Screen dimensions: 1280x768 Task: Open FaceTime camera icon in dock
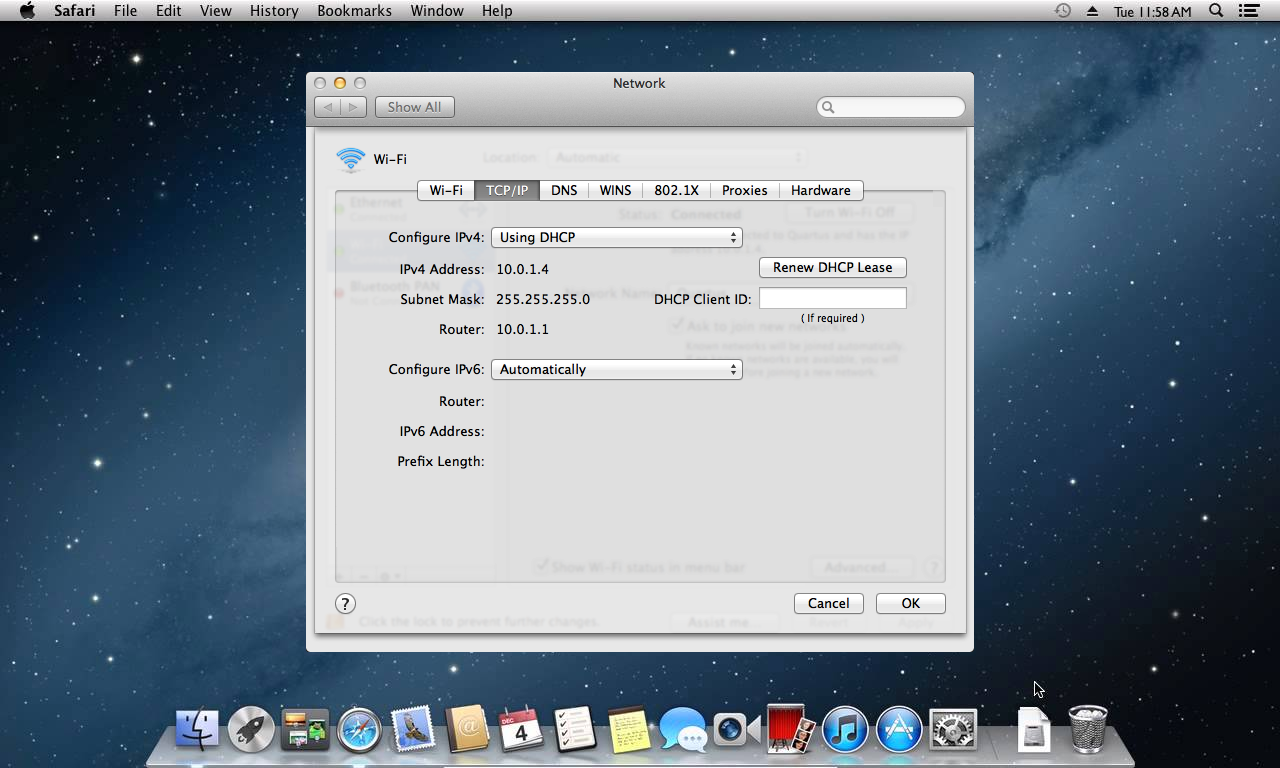[737, 729]
